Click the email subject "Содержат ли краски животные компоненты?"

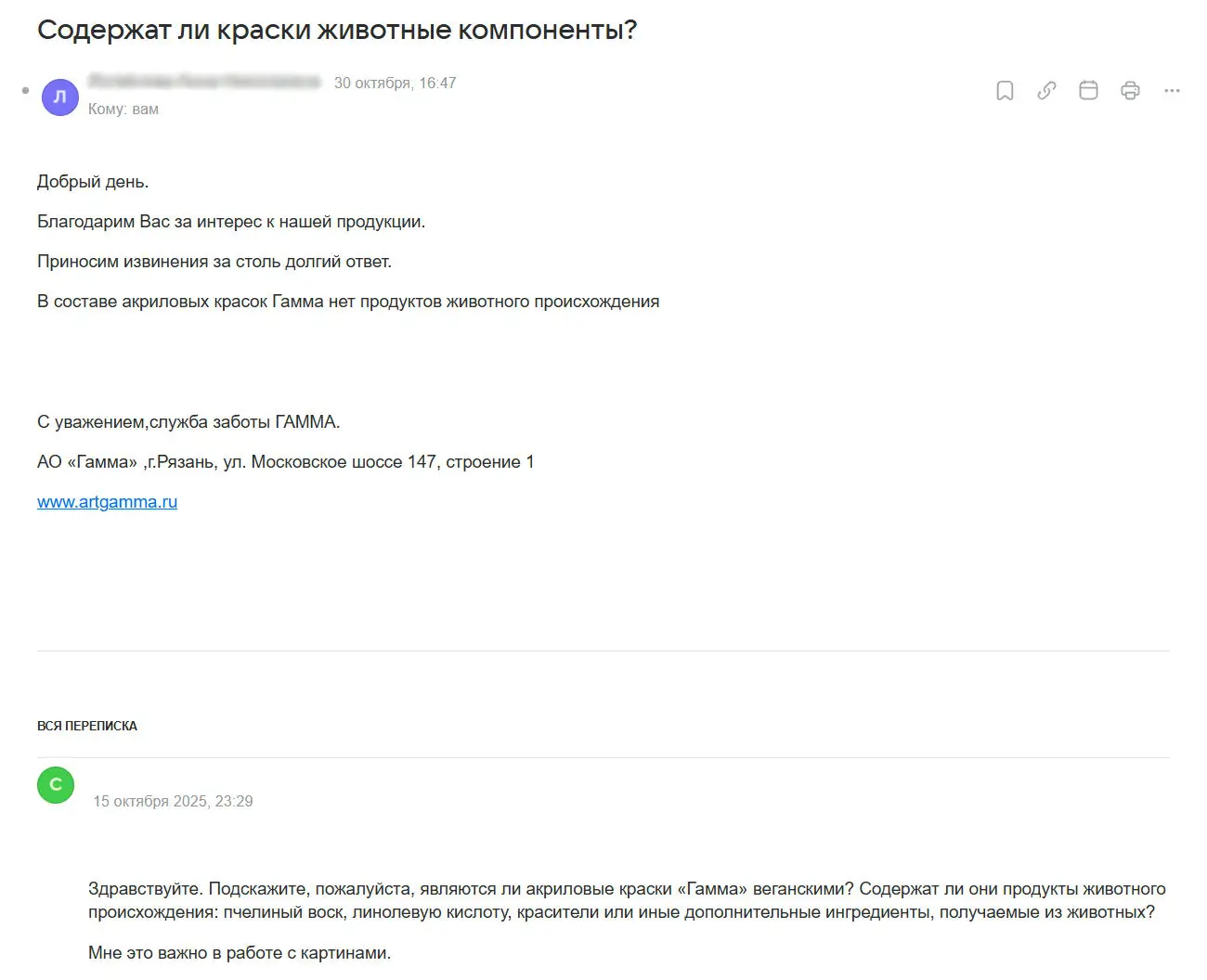[337, 31]
